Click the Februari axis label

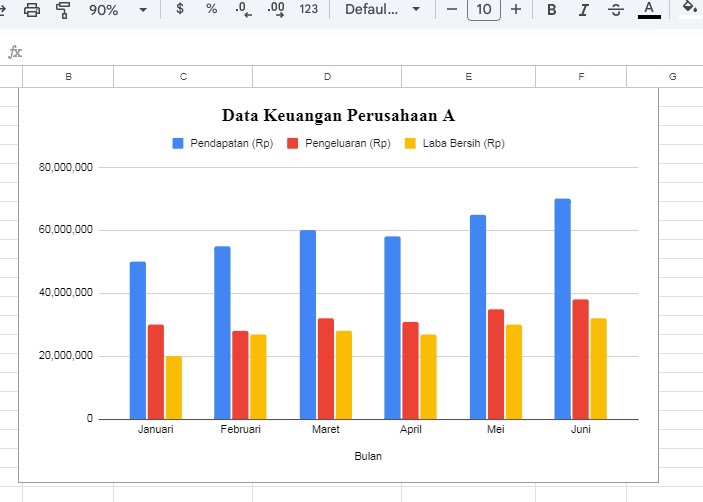[240, 429]
